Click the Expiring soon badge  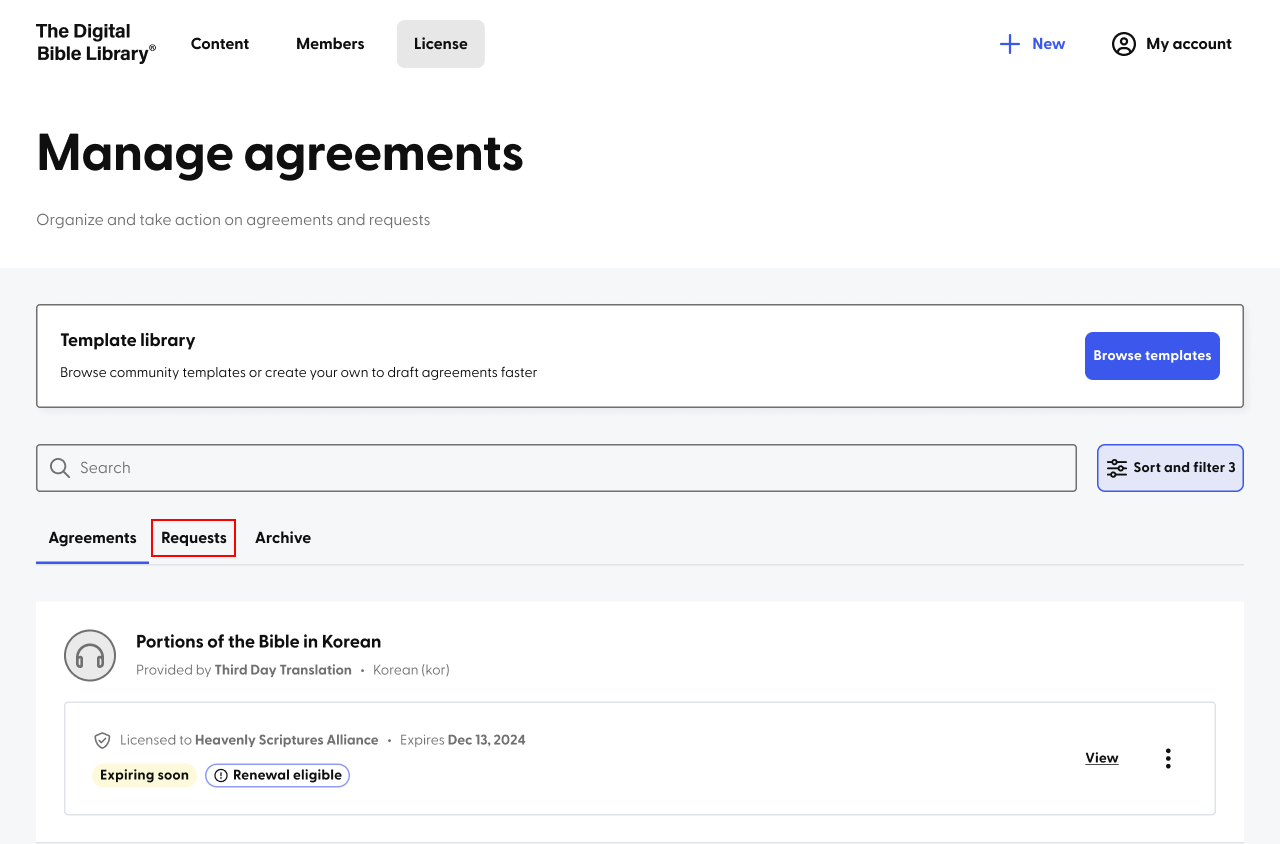pyautogui.click(x=145, y=775)
